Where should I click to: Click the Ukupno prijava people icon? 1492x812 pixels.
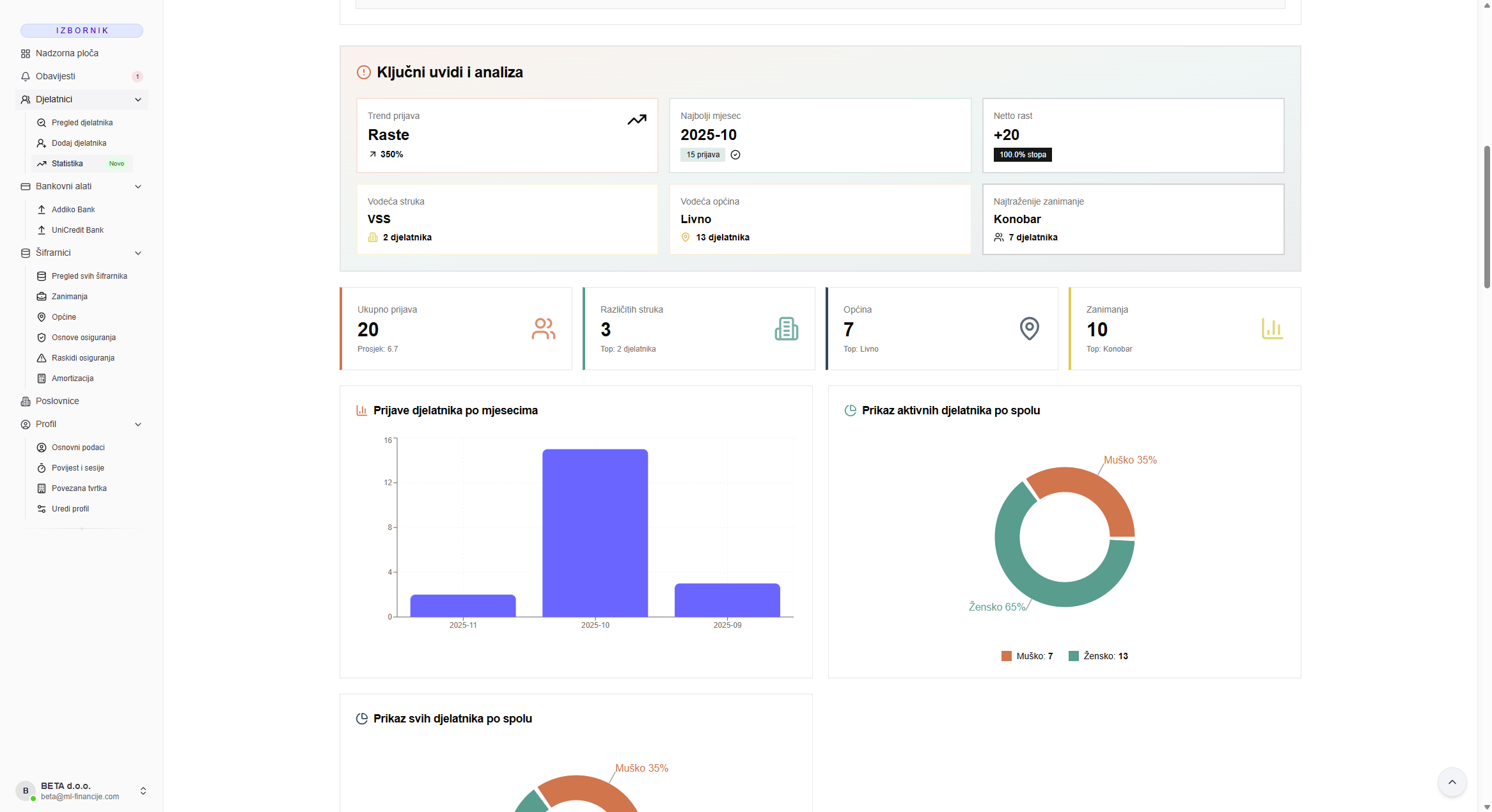click(x=543, y=329)
